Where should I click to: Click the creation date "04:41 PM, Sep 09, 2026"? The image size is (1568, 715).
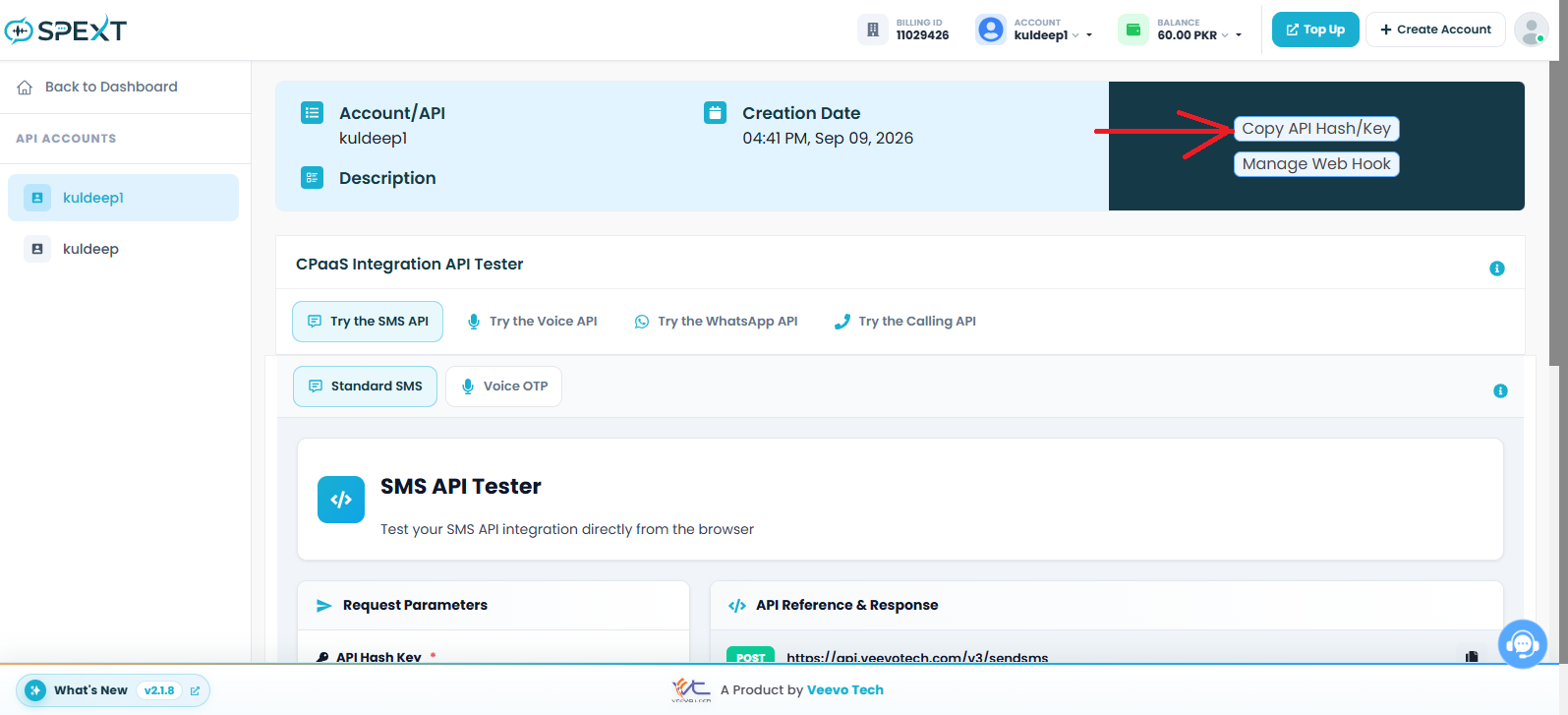click(x=828, y=139)
